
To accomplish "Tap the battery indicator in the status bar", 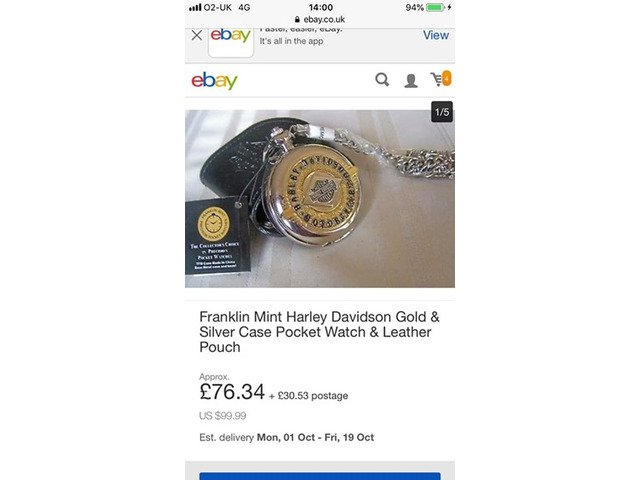I will (435, 7).
